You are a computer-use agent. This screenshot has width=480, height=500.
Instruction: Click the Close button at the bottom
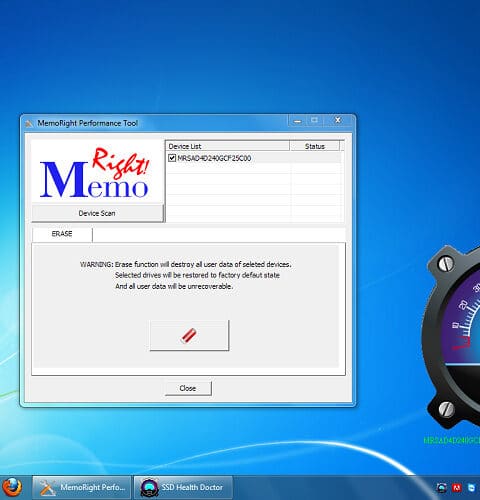(x=188, y=388)
